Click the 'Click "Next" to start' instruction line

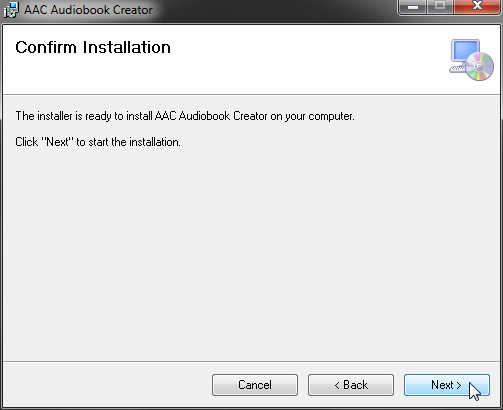coord(98,142)
